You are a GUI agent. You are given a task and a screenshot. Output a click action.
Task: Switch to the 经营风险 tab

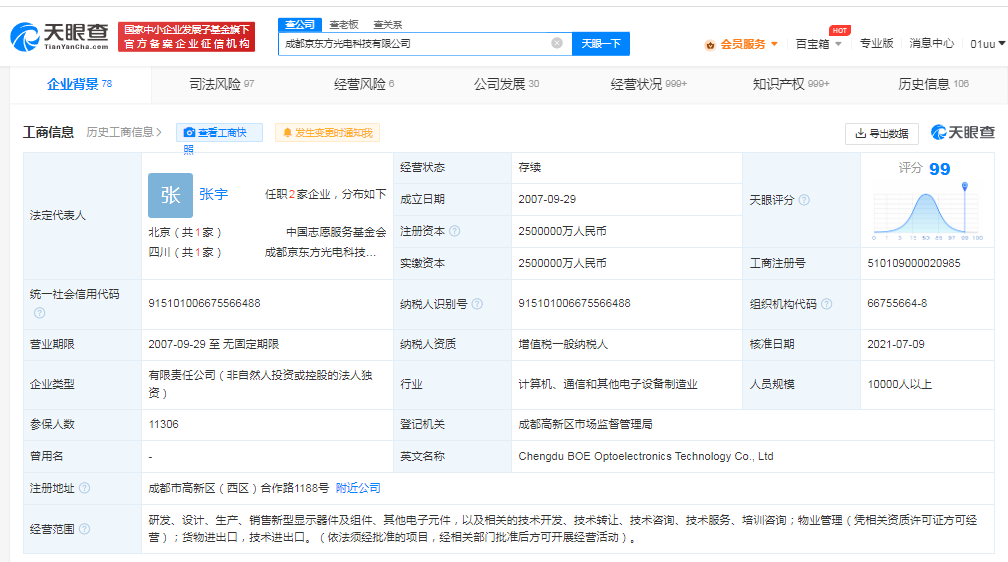(x=364, y=84)
